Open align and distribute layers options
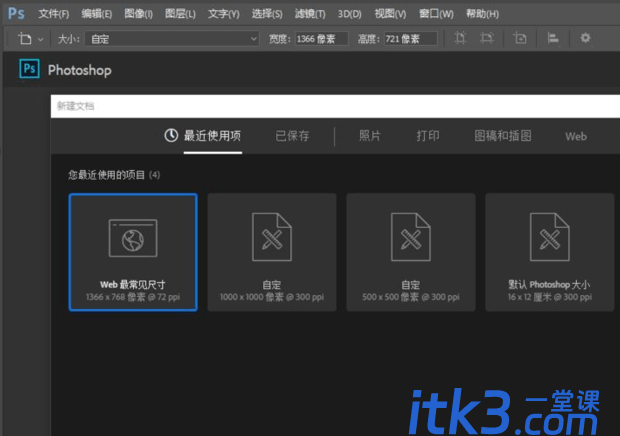The height and width of the screenshot is (436, 620). click(552, 38)
